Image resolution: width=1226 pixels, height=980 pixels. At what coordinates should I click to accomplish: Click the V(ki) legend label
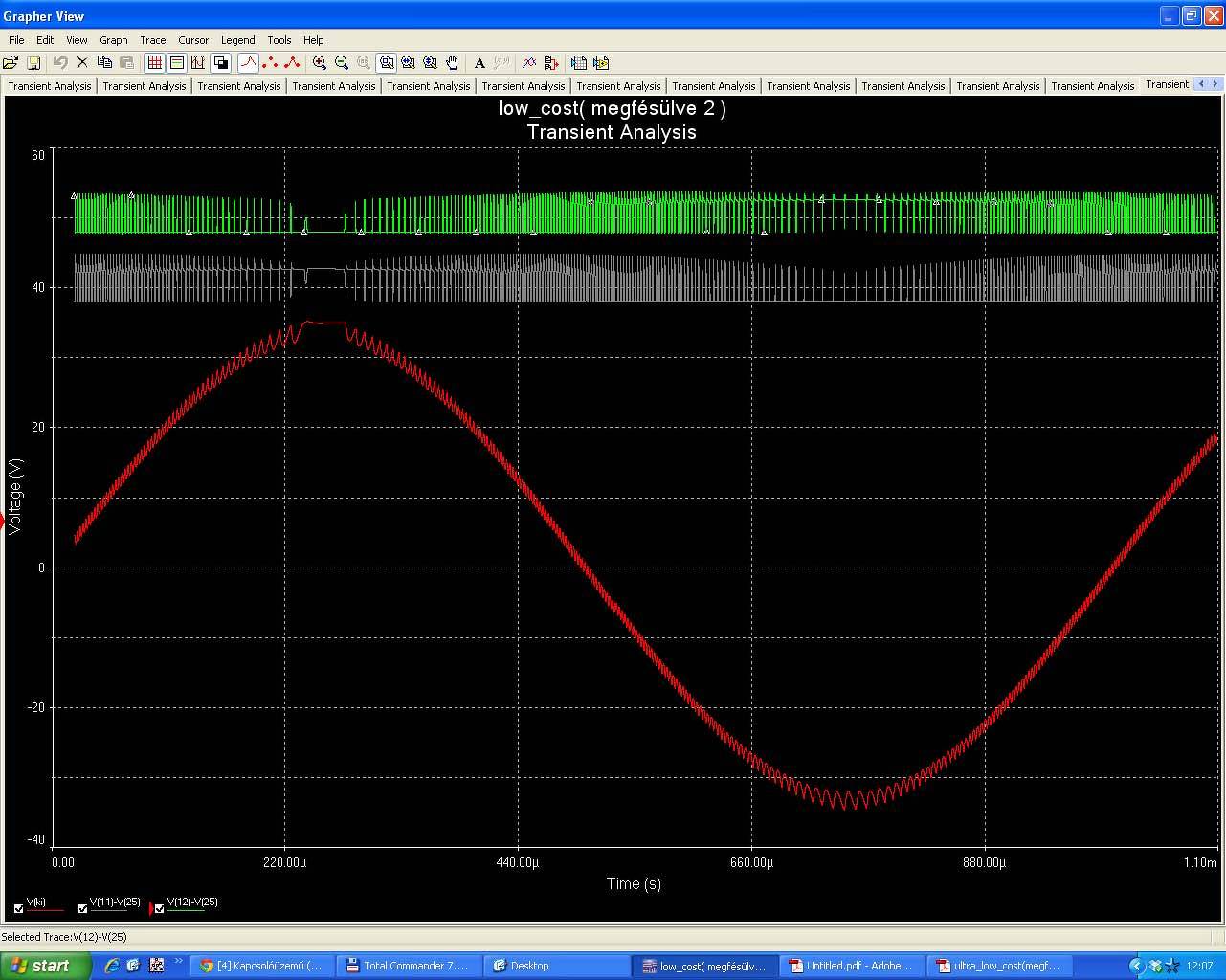pyautogui.click(x=36, y=902)
